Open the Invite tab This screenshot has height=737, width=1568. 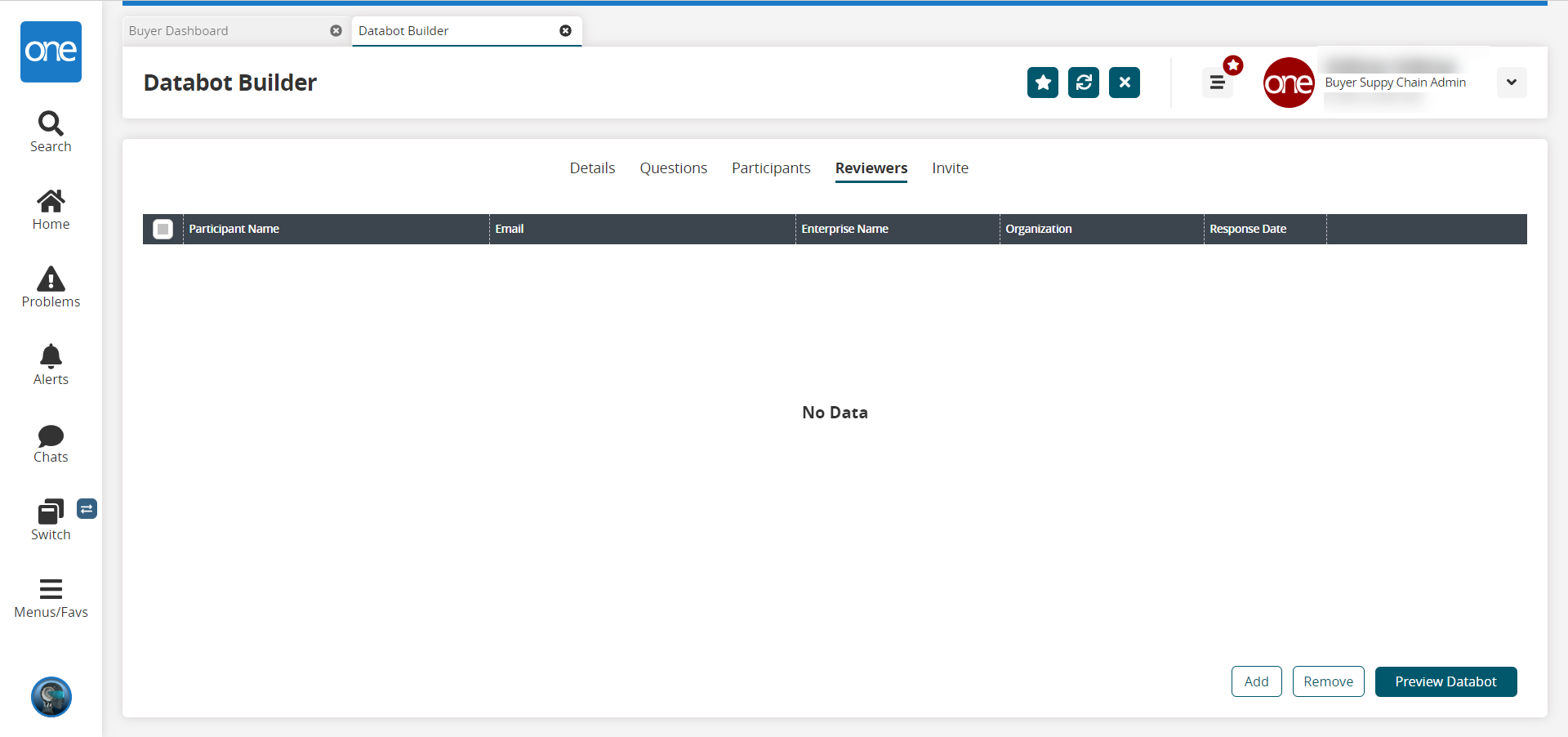coord(951,168)
